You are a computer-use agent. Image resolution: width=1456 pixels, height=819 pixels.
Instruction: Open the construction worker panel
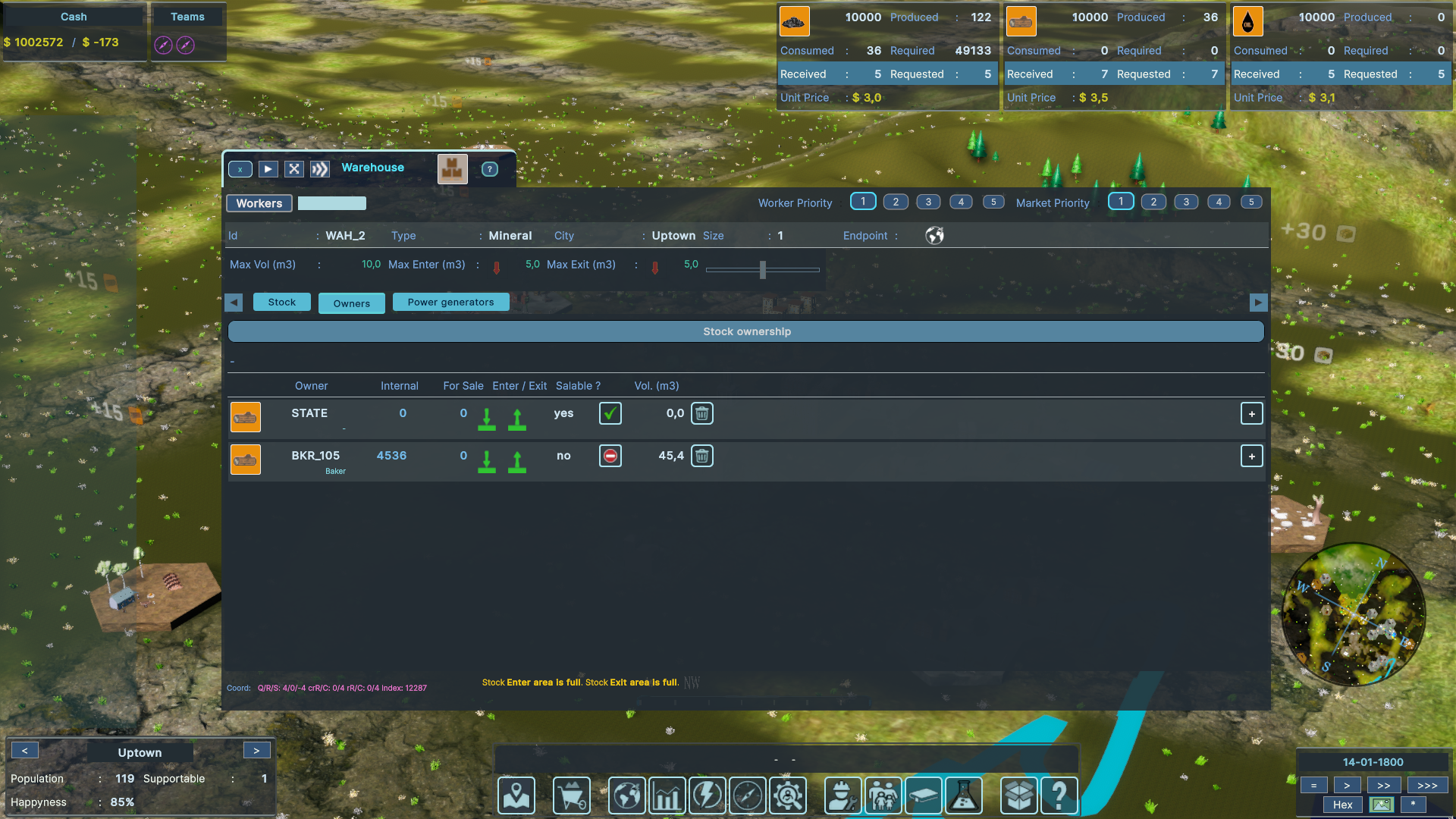click(843, 795)
